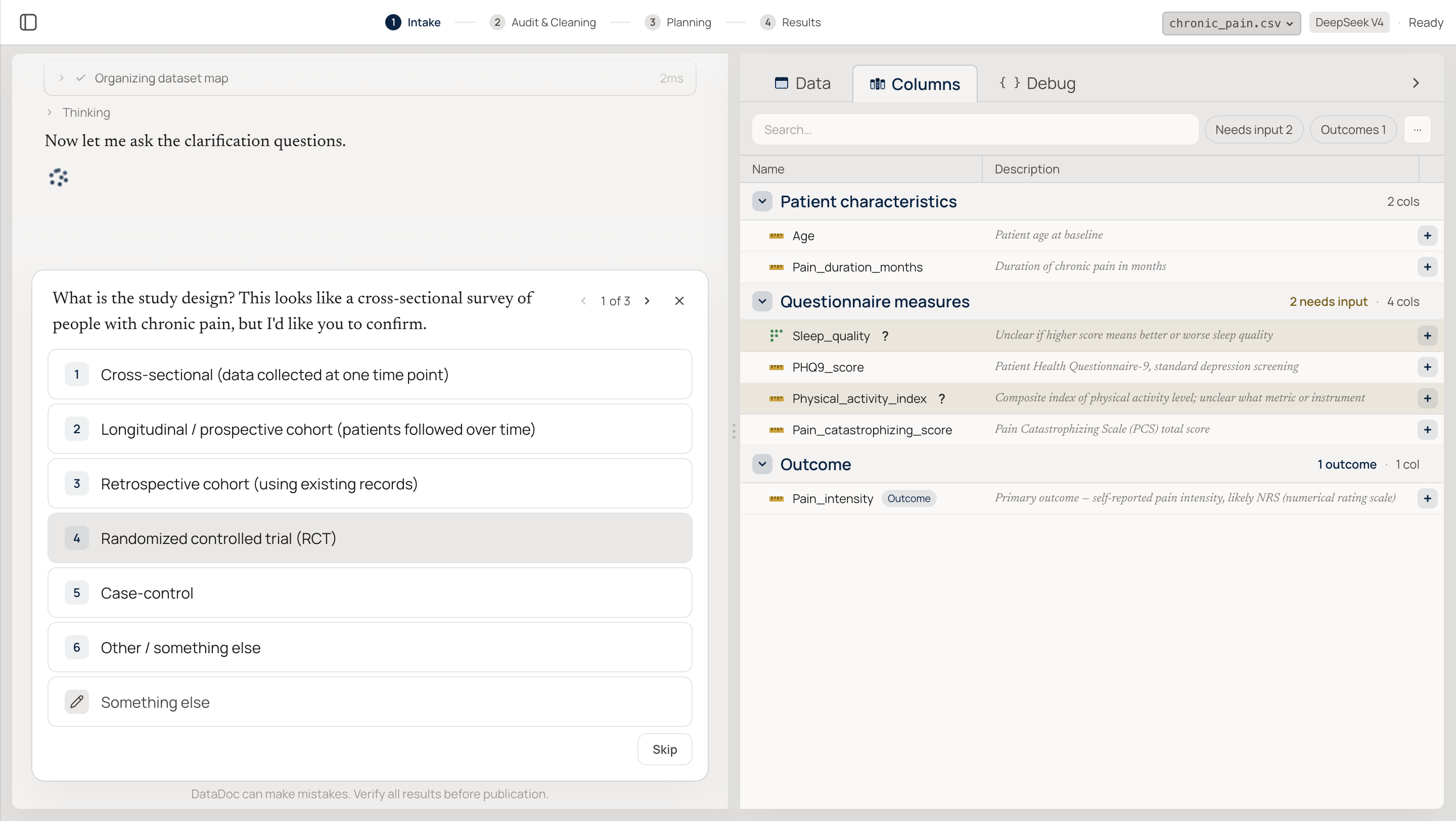Screen dimensions: 1456x821
Task: Click the plus button on Age row
Action: click(1427, 236)
